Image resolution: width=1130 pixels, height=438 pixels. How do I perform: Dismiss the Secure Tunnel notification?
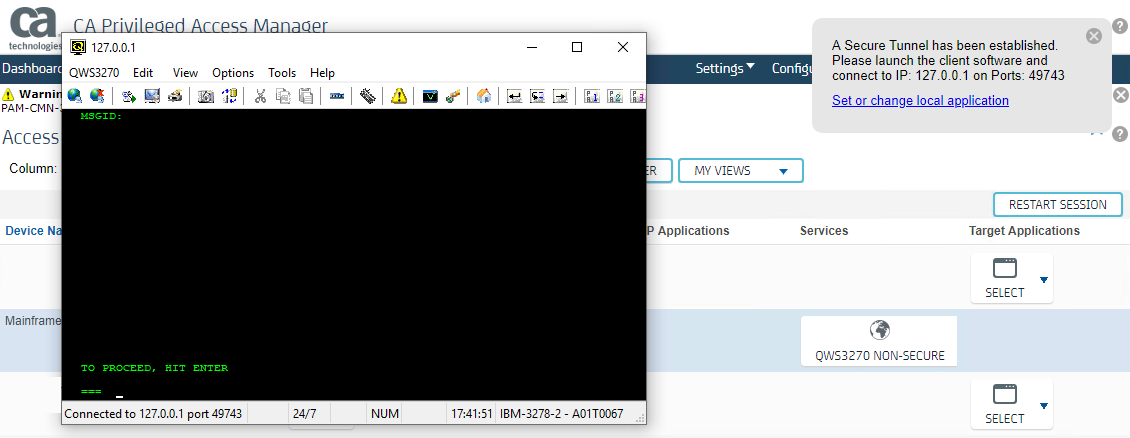coord(1094,36)
